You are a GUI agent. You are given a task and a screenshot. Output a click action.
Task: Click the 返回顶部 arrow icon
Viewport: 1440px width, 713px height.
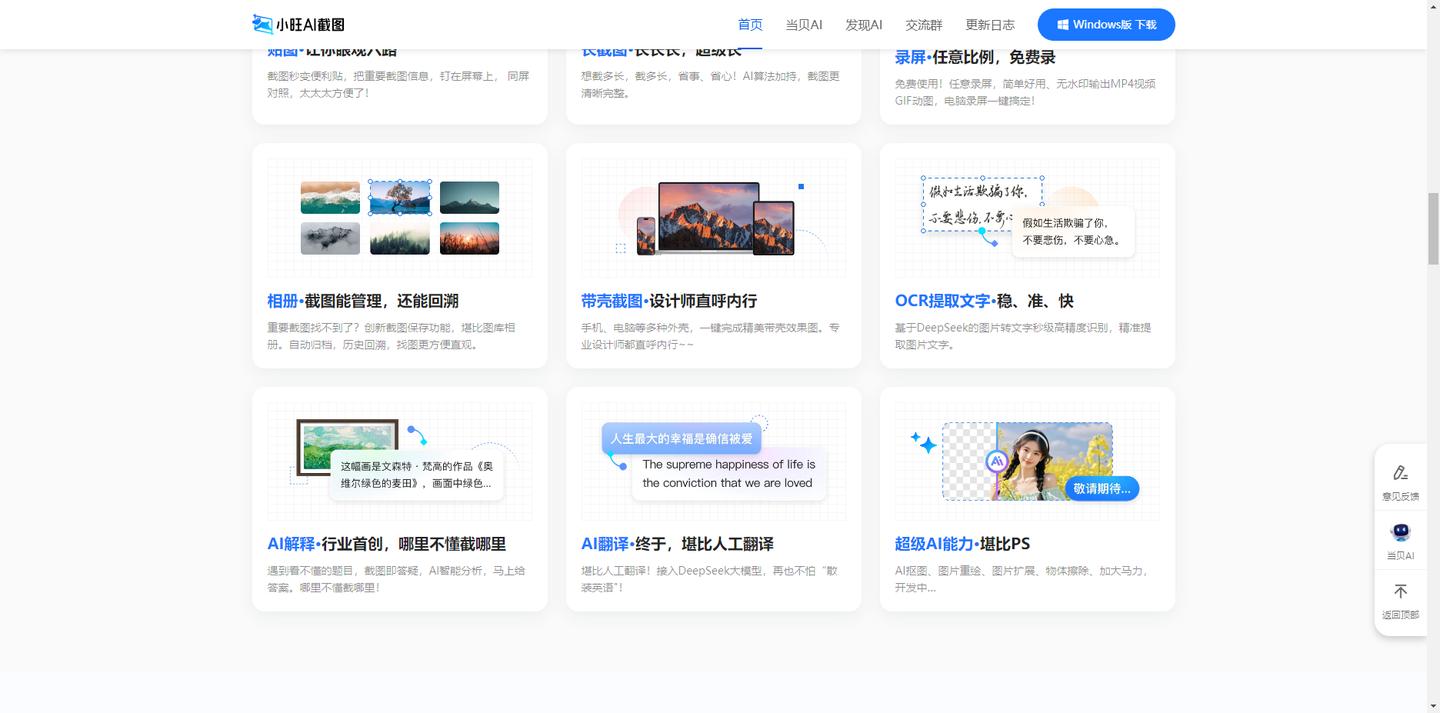click(x=1400, y=592)
